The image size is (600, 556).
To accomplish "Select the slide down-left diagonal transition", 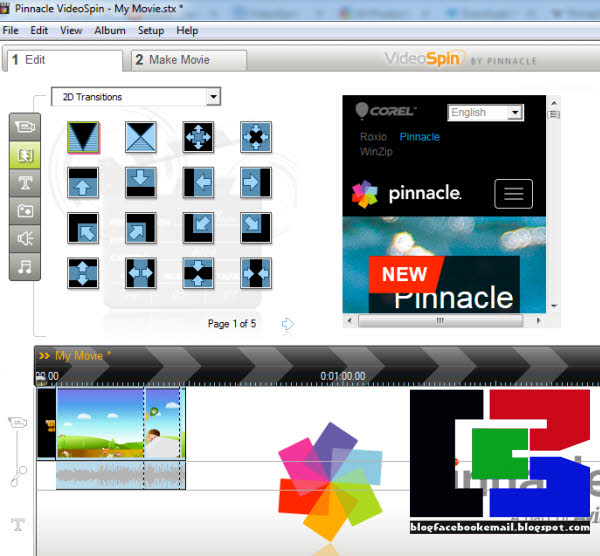I will pyautogui.click(x=198, y=228).
